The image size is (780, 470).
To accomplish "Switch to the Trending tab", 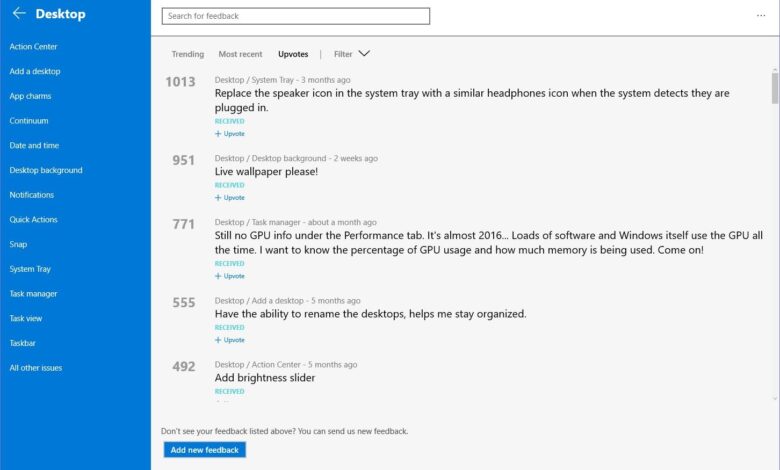I will (188, 54).
